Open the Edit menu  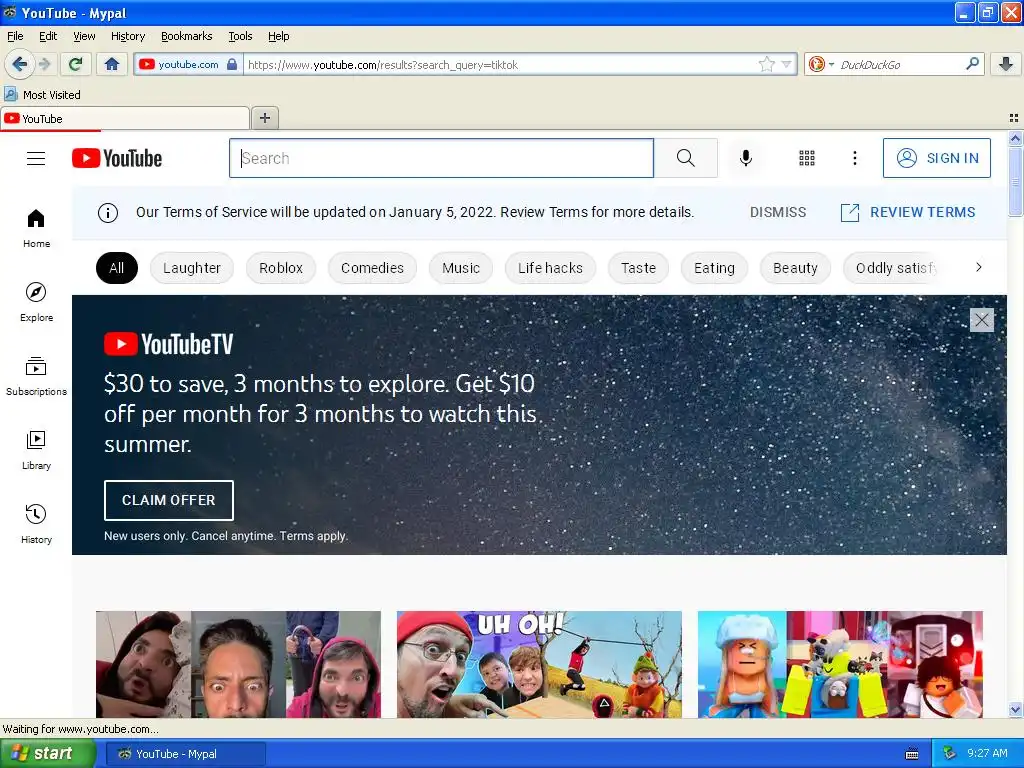(x=48, y=36)
